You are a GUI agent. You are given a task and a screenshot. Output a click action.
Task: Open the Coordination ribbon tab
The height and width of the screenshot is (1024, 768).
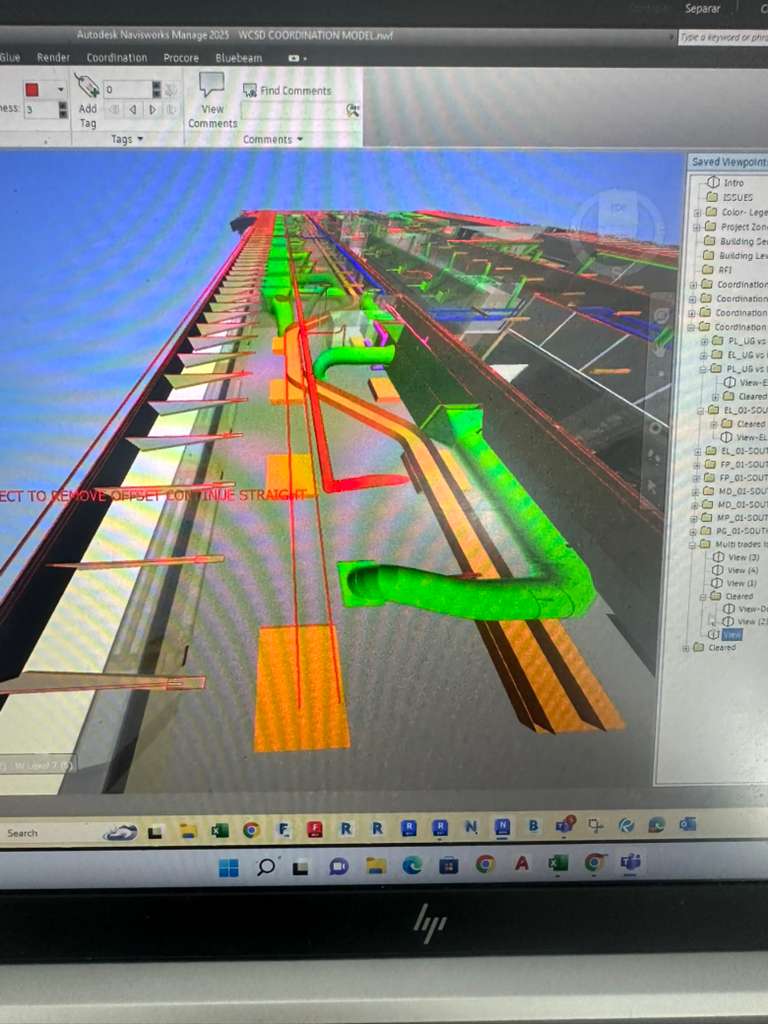116,58
